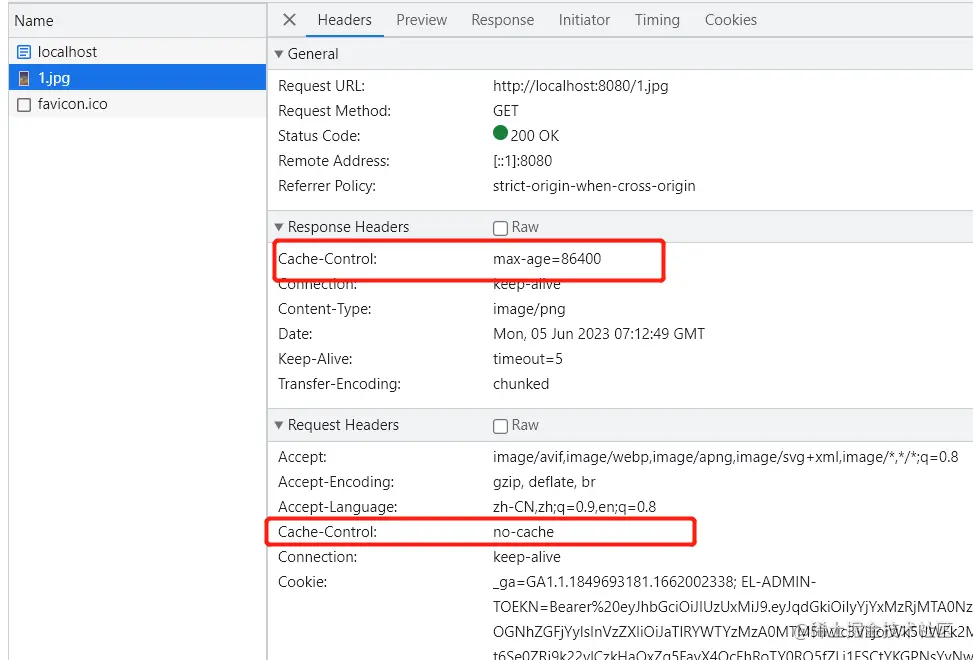
Task: Switch to the Initiator tab
Action: coord(584,20)
